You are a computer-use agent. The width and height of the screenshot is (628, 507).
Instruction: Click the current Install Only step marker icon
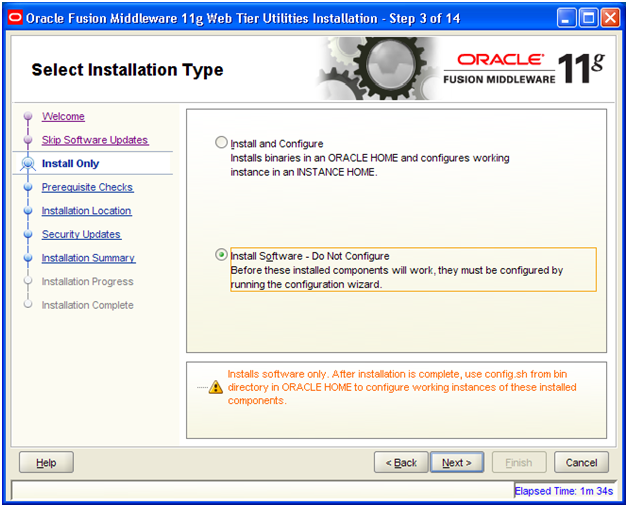tap(28, 163)
